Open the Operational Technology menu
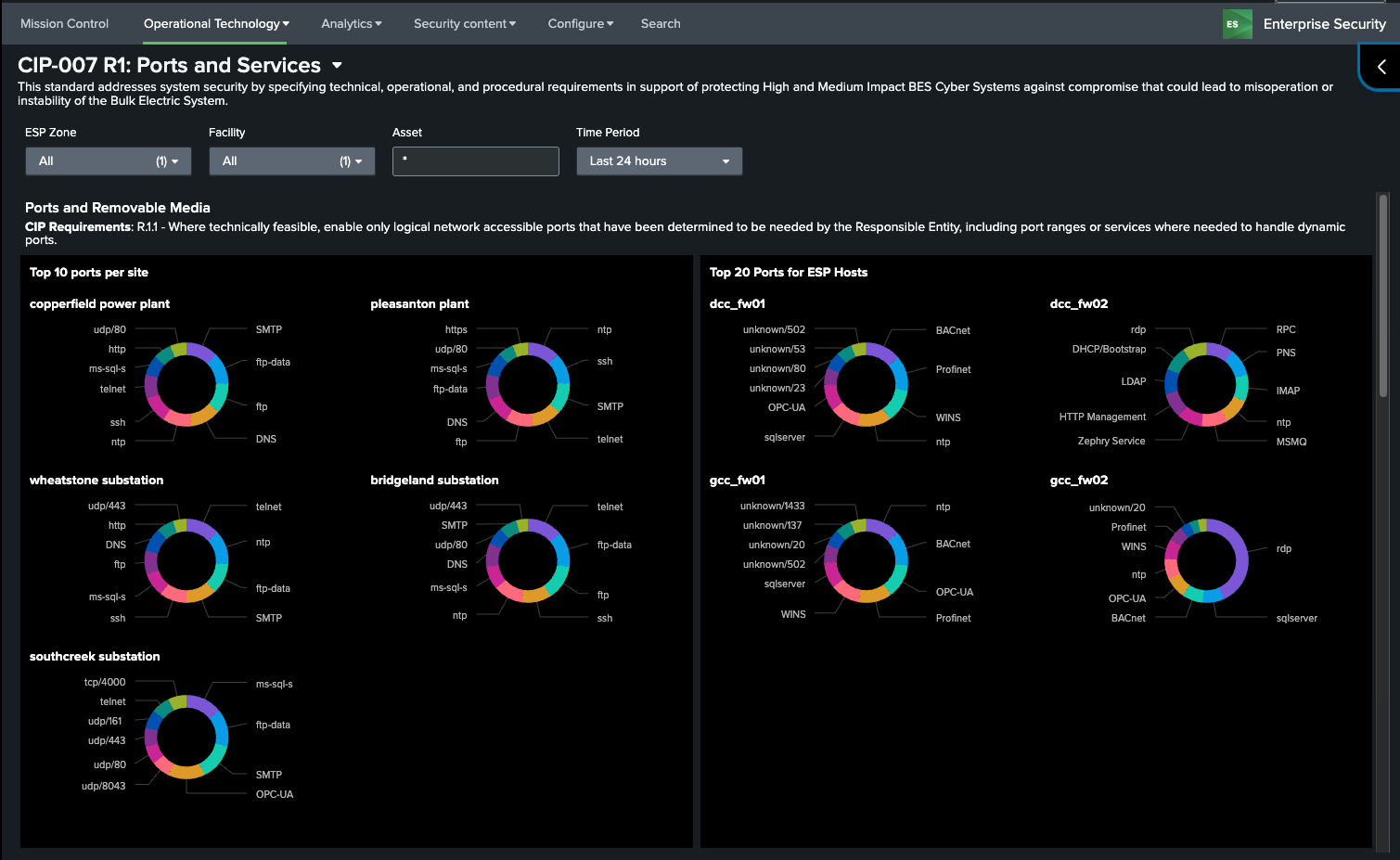 pos(216,24)
